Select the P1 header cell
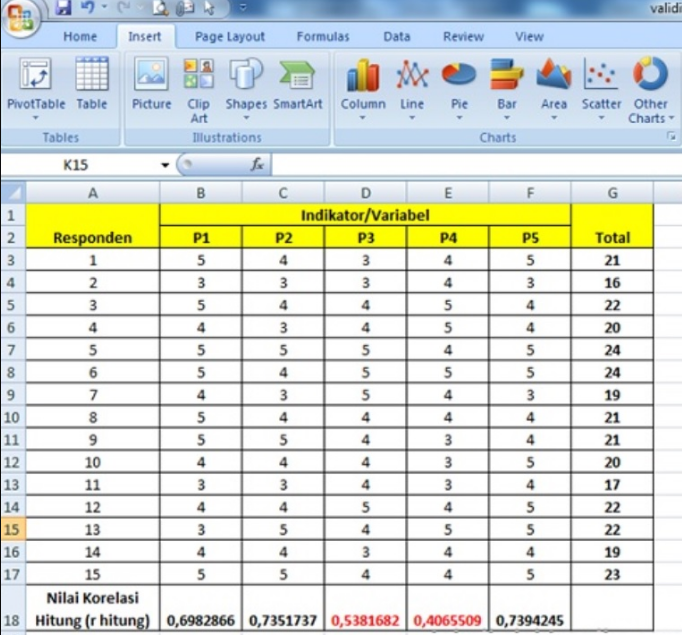The height and width of the screenshot is (635, 682). click(201, 238)
